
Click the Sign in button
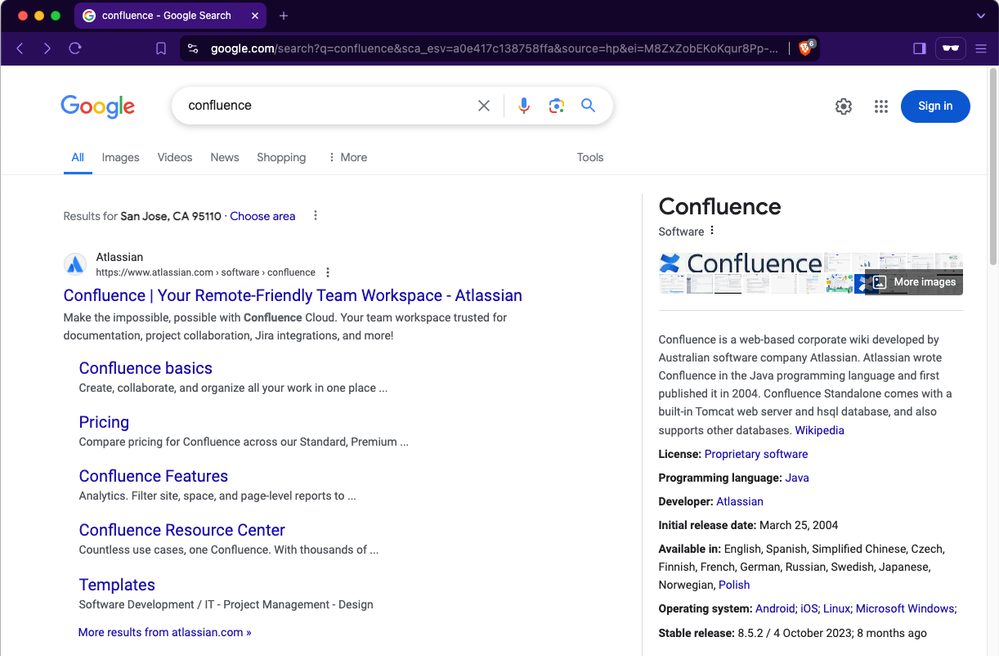point(935,106)
